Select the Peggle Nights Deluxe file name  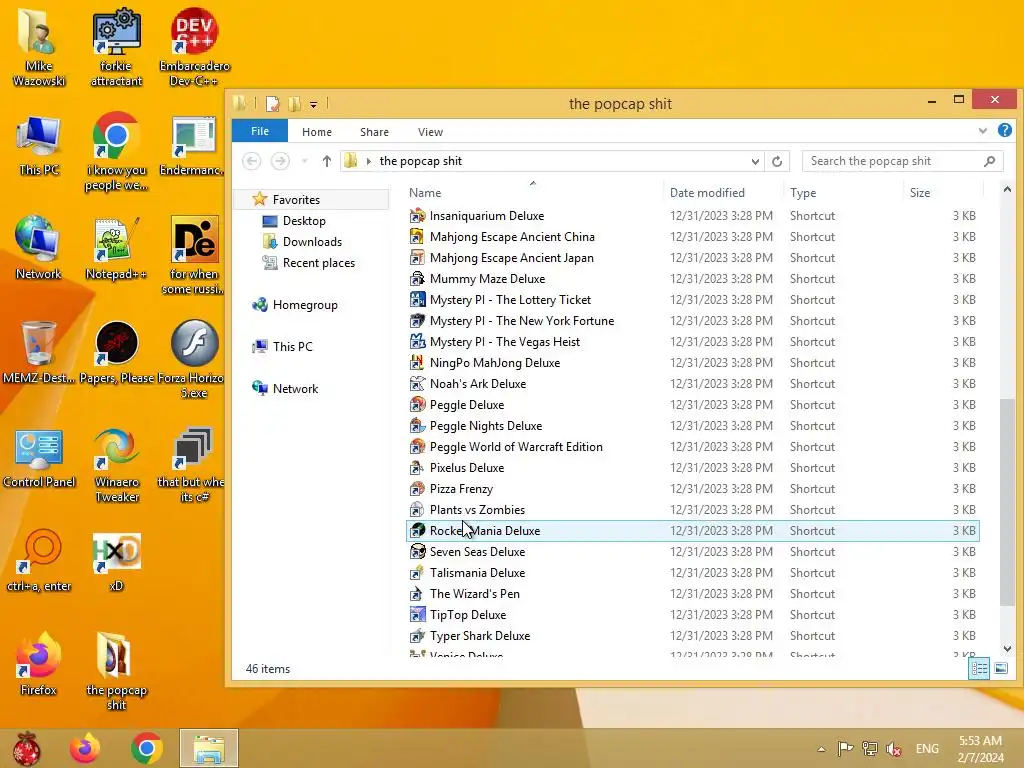[x=486, y=426]
